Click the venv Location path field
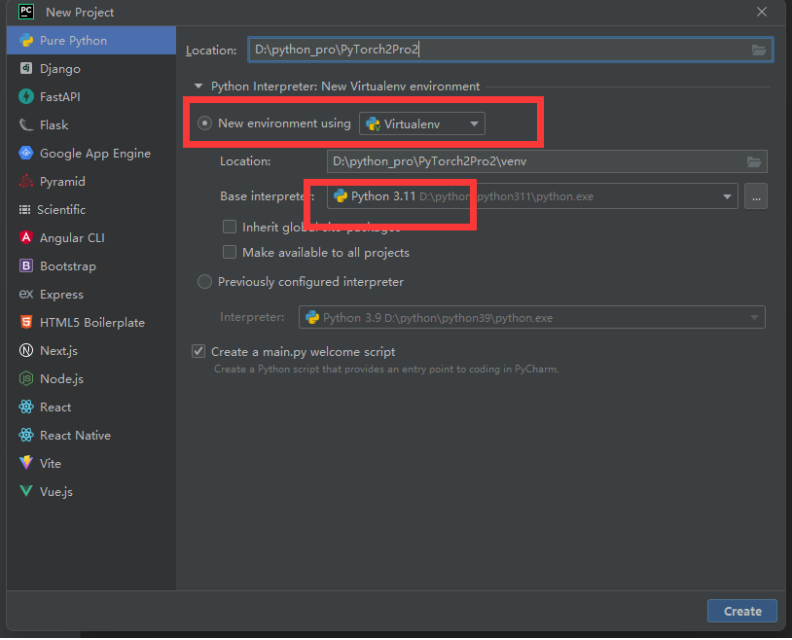This screenshot has width=792, height=640. tap(547, 162)
